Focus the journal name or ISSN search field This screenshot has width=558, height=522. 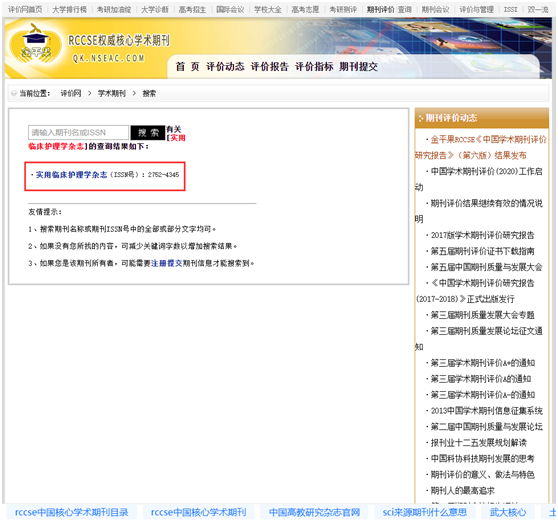(x=78, y=132)
